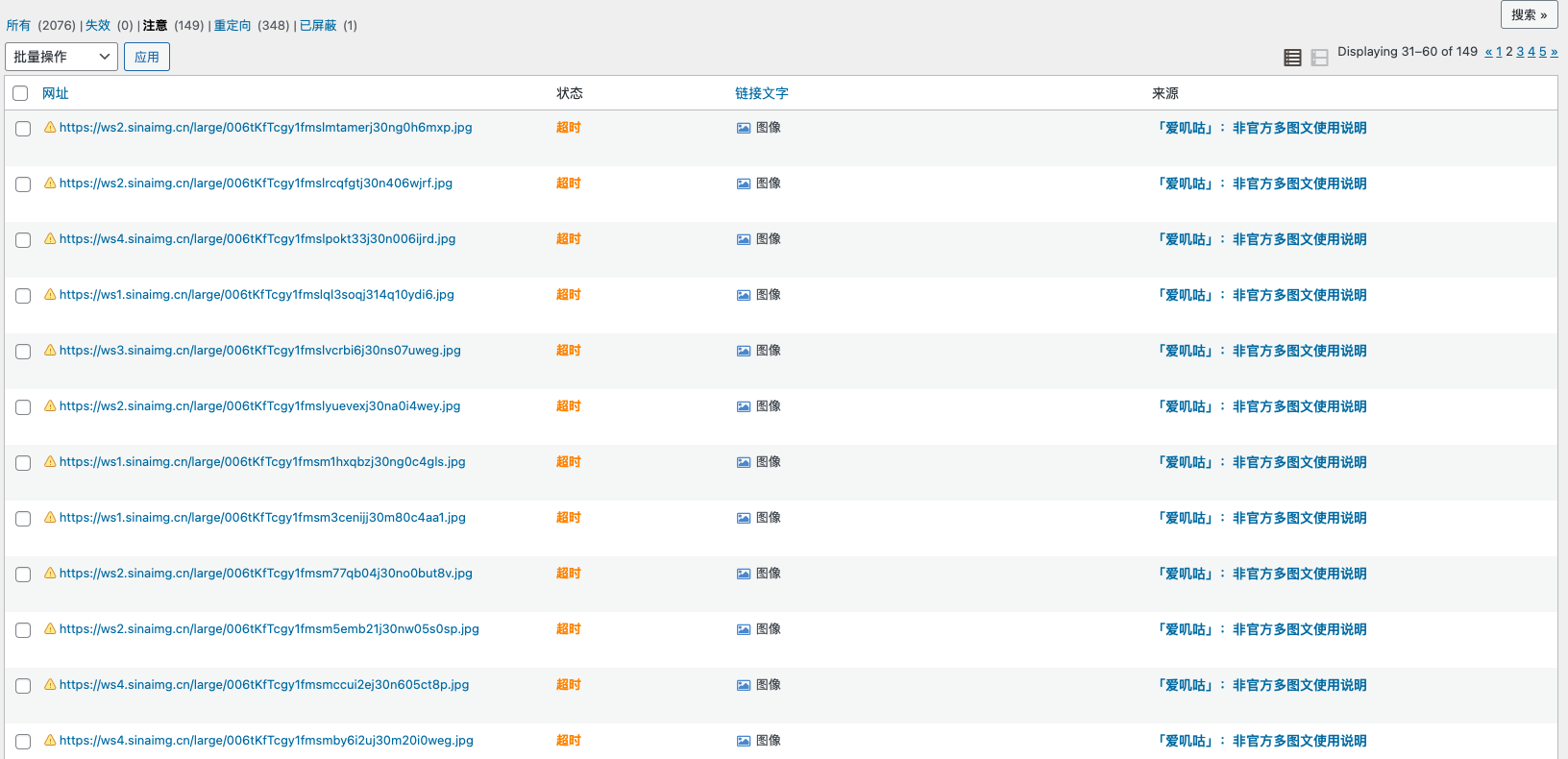Sort by clicking the 网址 column header
The image size is (1568, 759).
click(55, 93)
